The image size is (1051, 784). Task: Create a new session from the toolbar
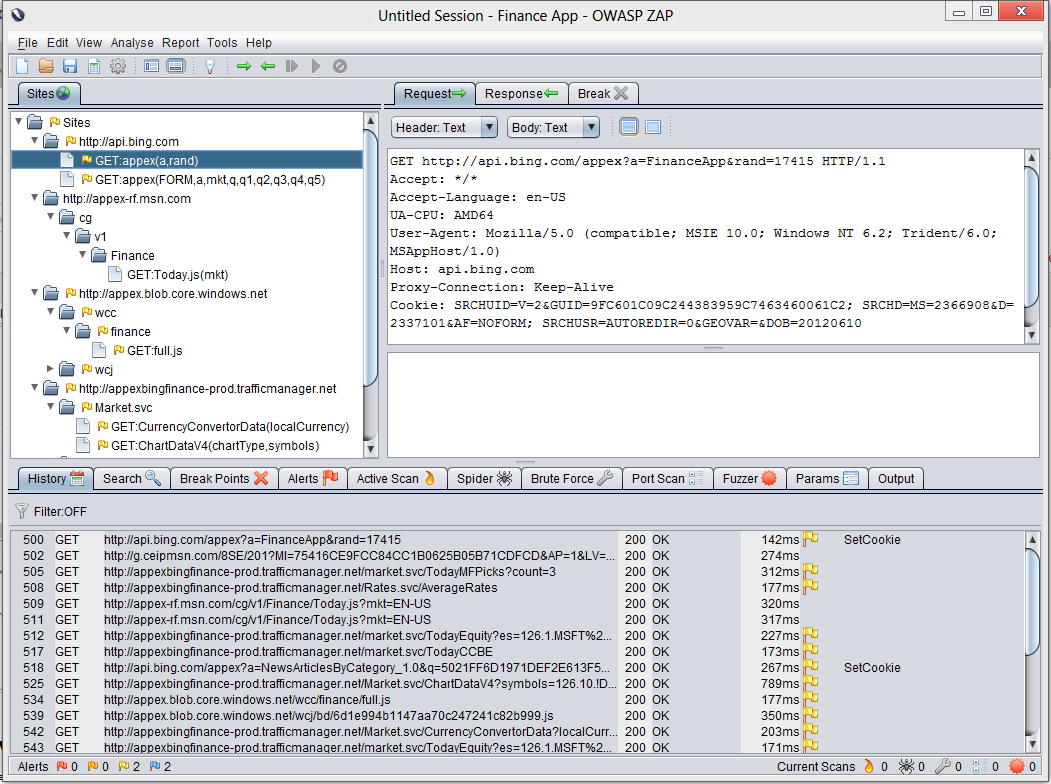(x=22, y=66)
